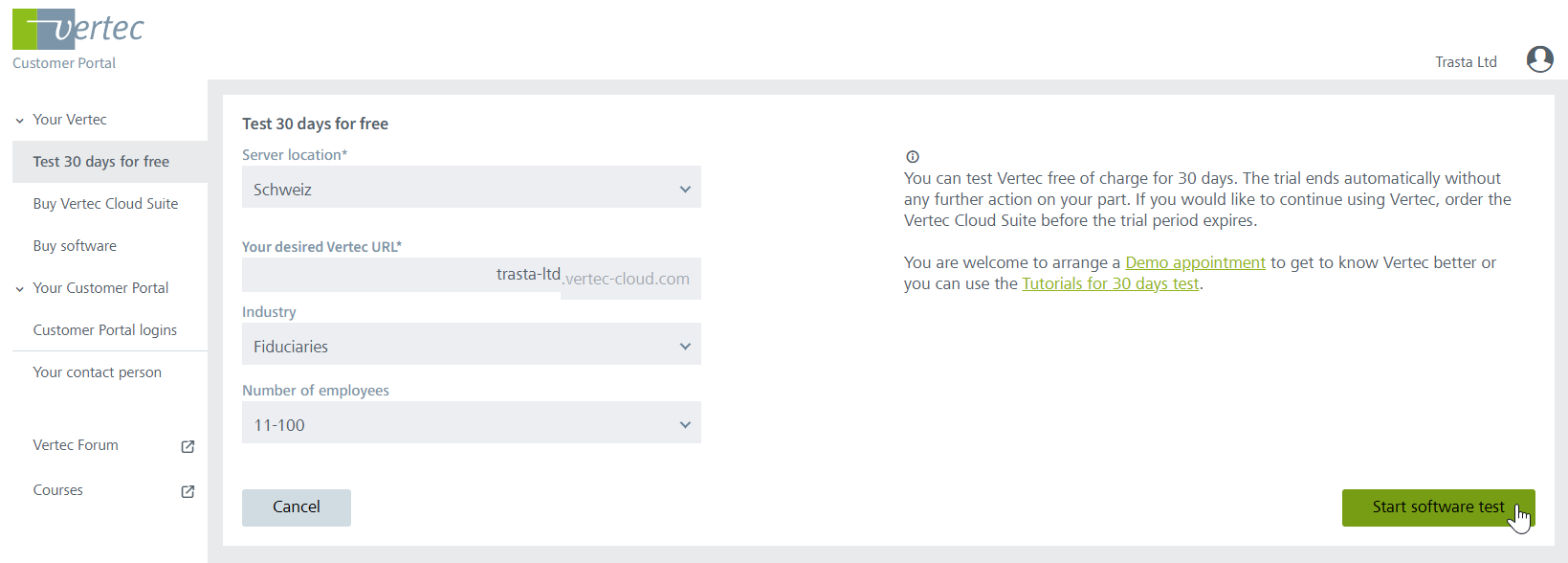Open the Server location dropdown

pos(471,189)
